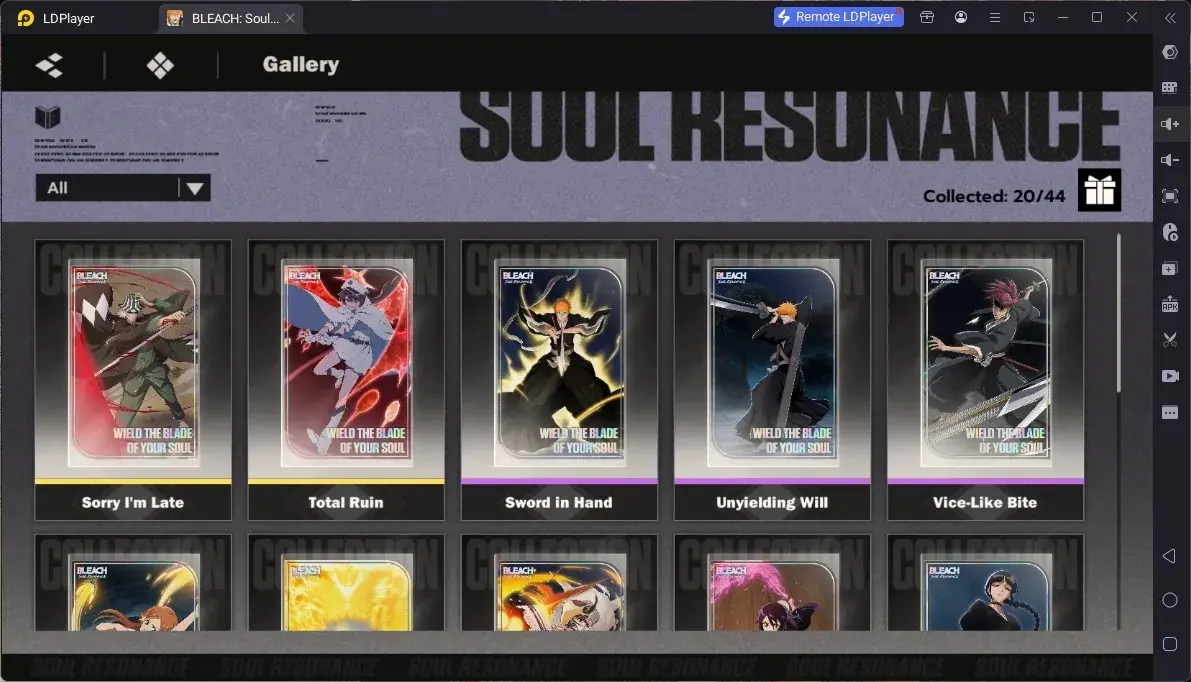Click the dropdown arrow next to All
Viewport: 1191px width, 682px height.
coord(194,188)
